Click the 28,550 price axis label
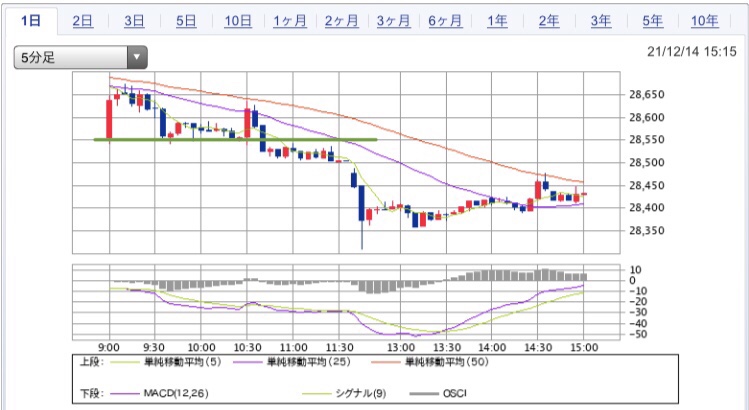Screen dimensions: 749x410 (x=647, y=140)
